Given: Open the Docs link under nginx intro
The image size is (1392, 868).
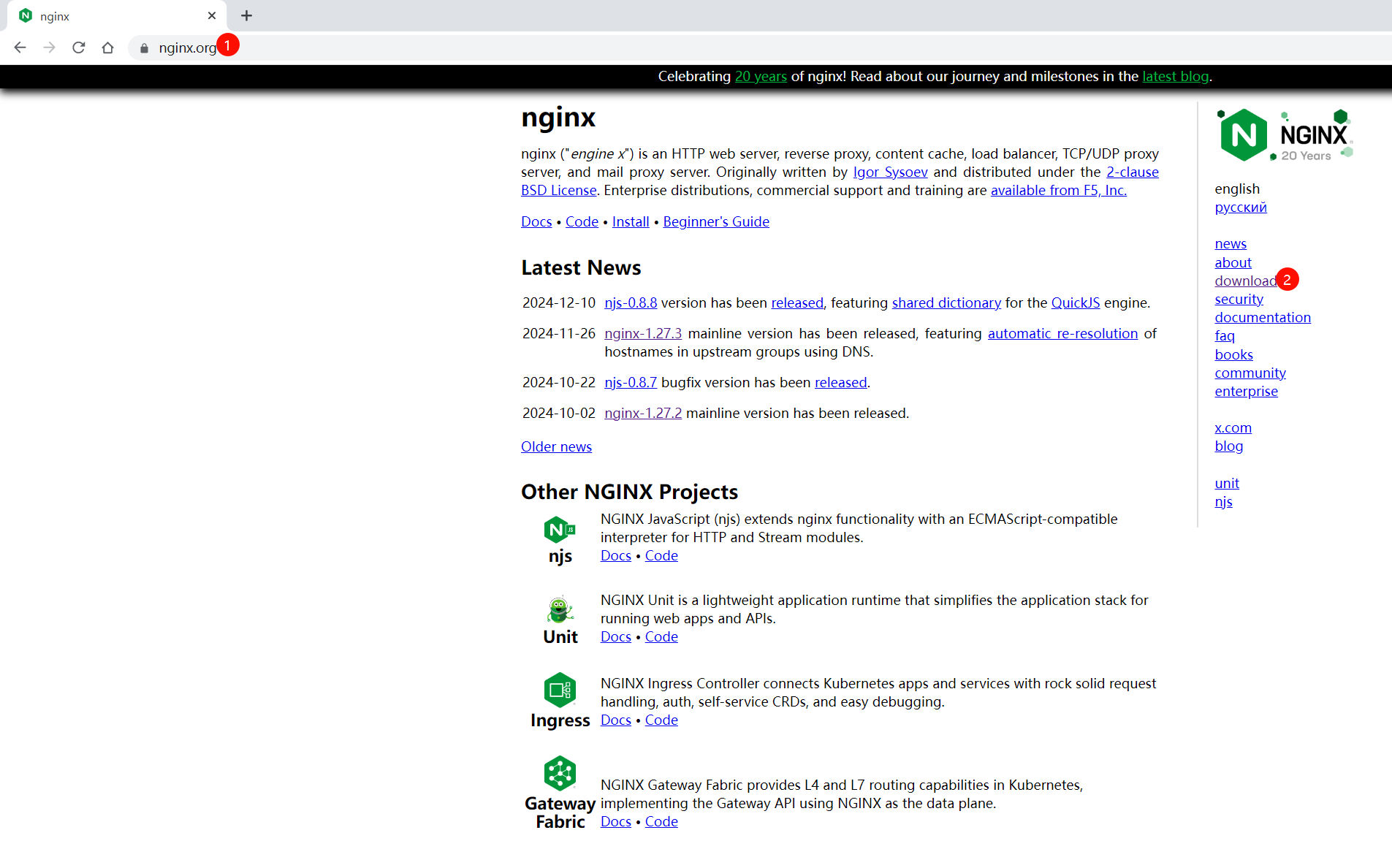Looking at the screenshot, I should 536,221.
